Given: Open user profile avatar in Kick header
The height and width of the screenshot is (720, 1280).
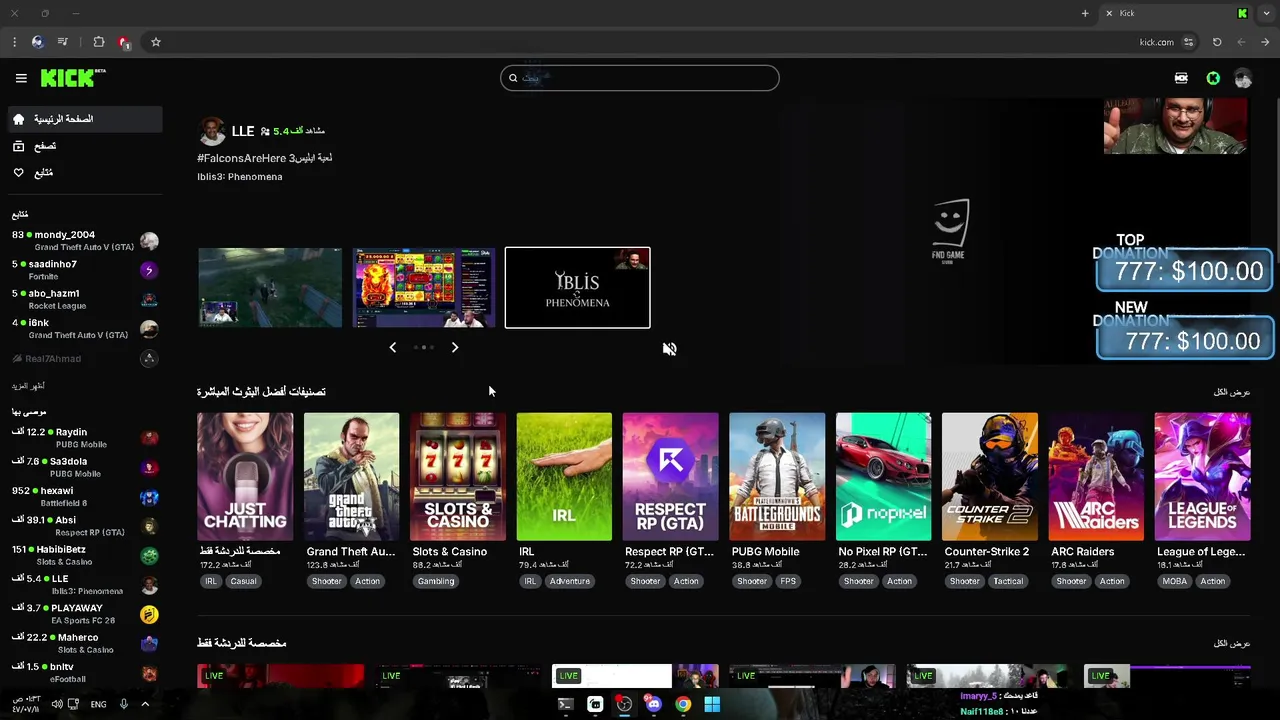Looking at the screenshot, I should point(1243,78).
